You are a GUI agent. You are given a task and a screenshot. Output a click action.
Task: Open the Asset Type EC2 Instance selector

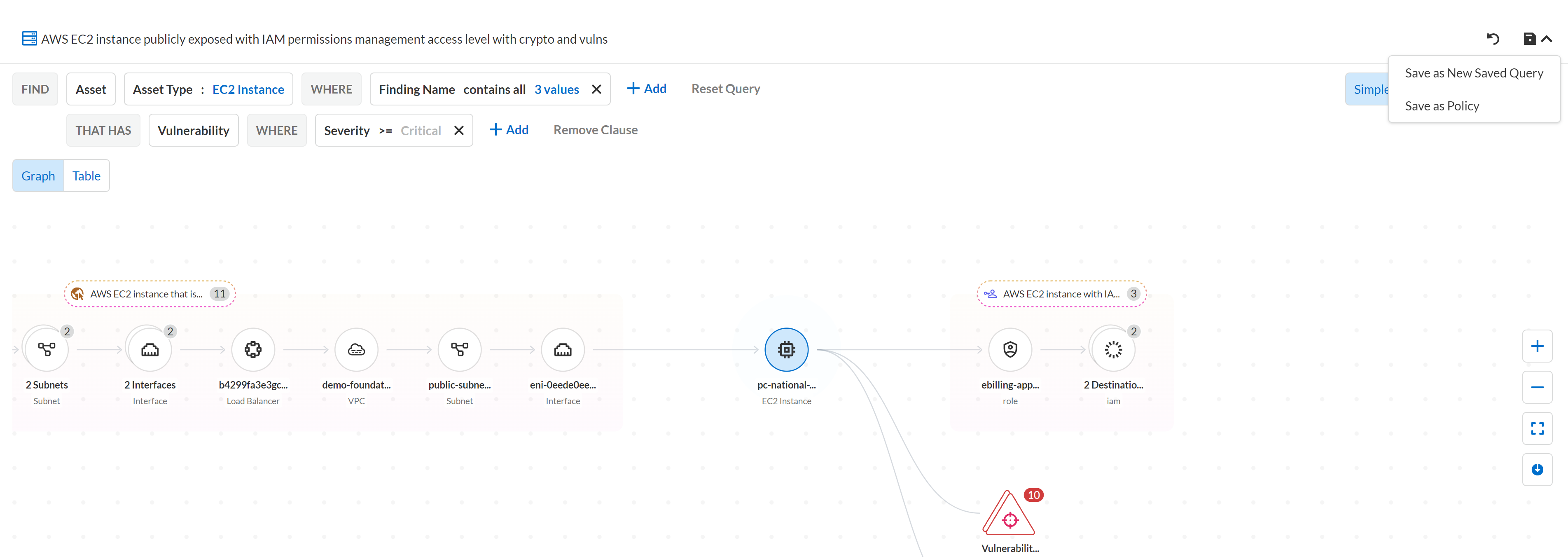(208, 89)
